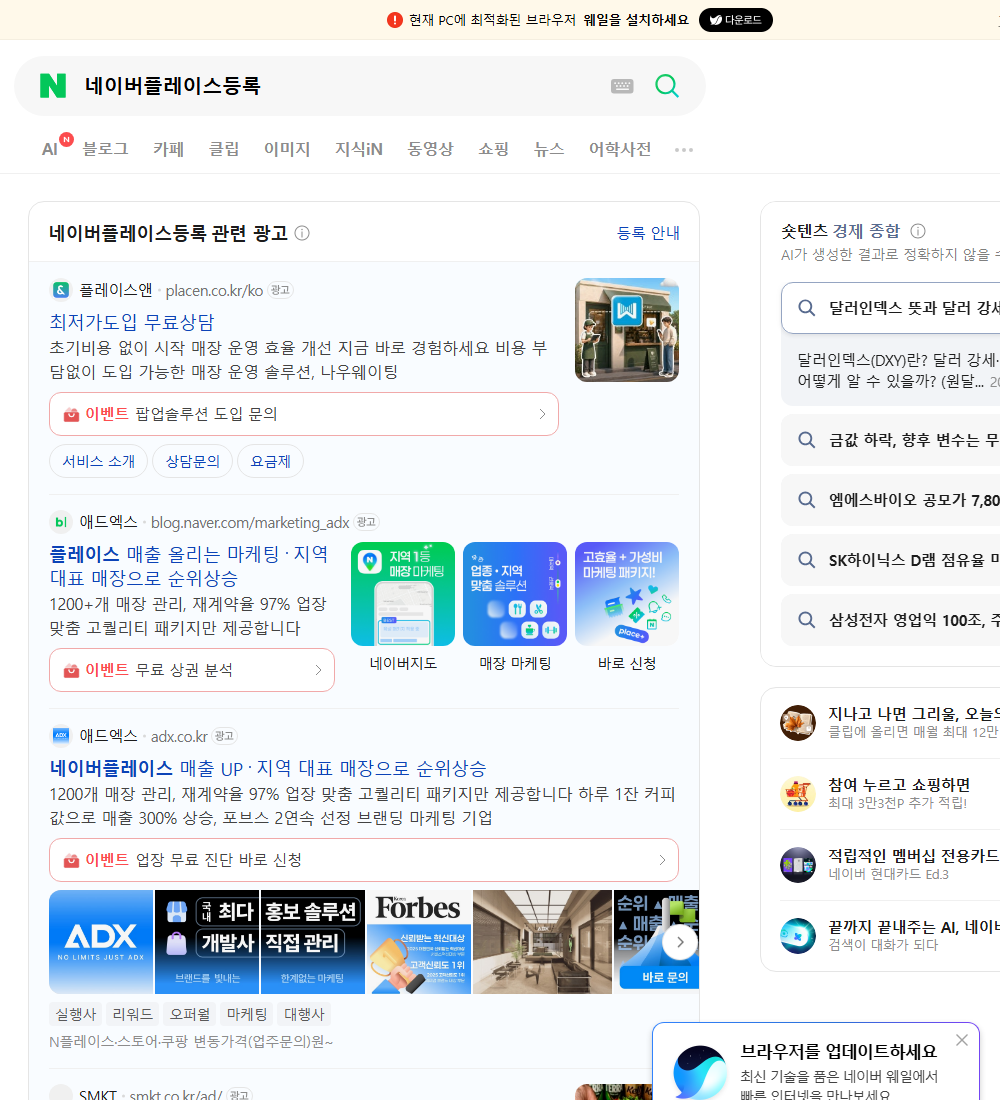This screenshot has height=1100, width=1000.
Task: Click card icon beside 적립적인 멤버십 전용카드
Action: click(798, 864)
